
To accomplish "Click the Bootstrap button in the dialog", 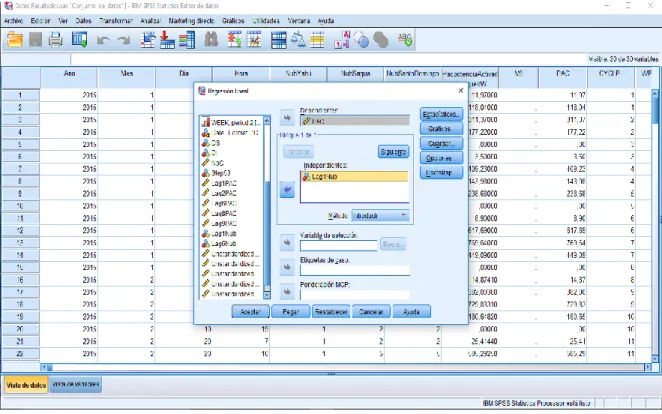I will tap(441, 173).
